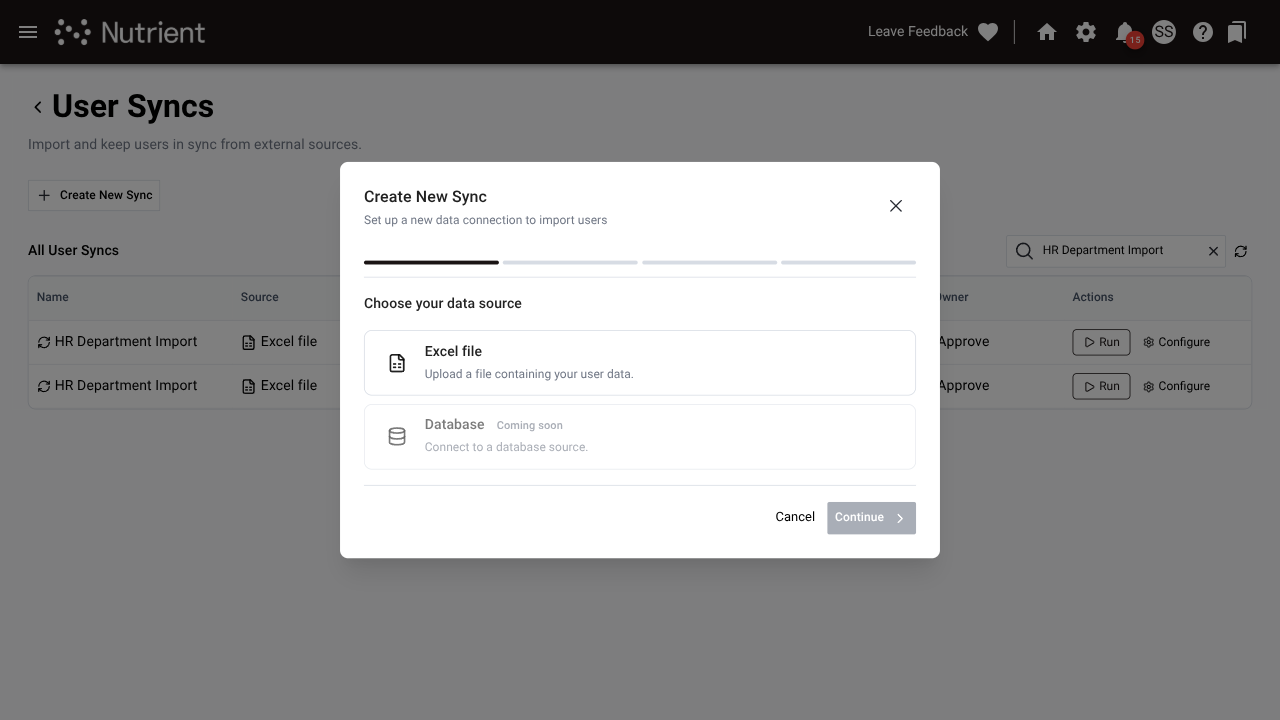Open the help question mark icon

(x=1202, y=31)
